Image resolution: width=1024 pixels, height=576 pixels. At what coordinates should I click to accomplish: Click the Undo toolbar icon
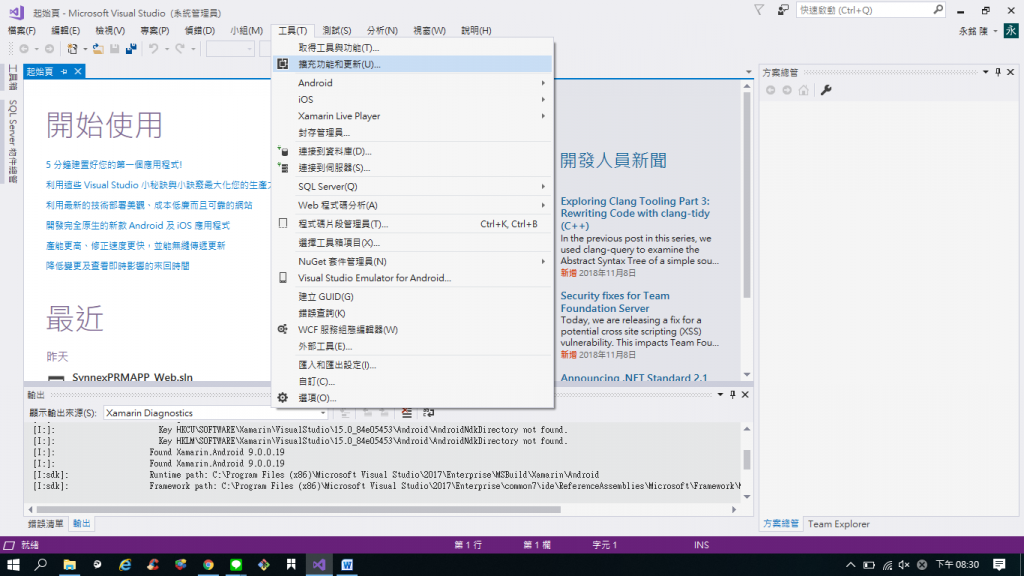point(153,49)
